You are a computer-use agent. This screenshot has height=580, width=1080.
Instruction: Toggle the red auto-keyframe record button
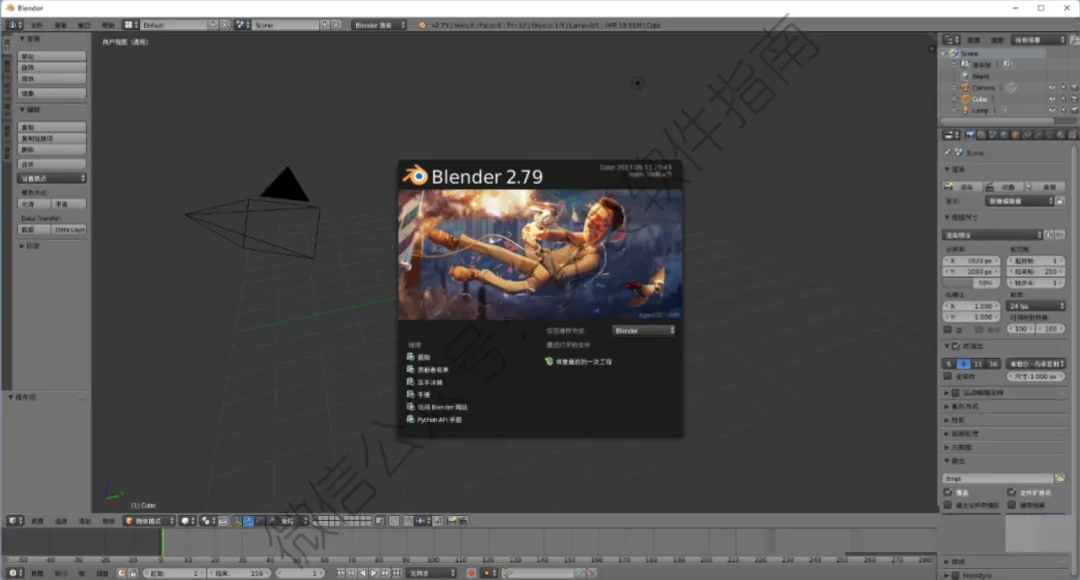(x=472, y=572)
